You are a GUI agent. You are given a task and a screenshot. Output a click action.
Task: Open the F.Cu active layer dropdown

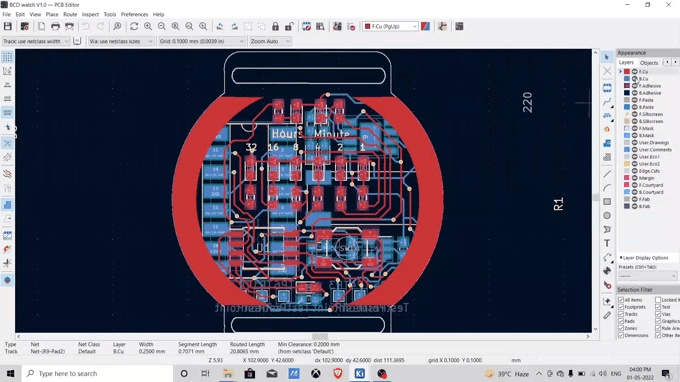tap(390, 26)
